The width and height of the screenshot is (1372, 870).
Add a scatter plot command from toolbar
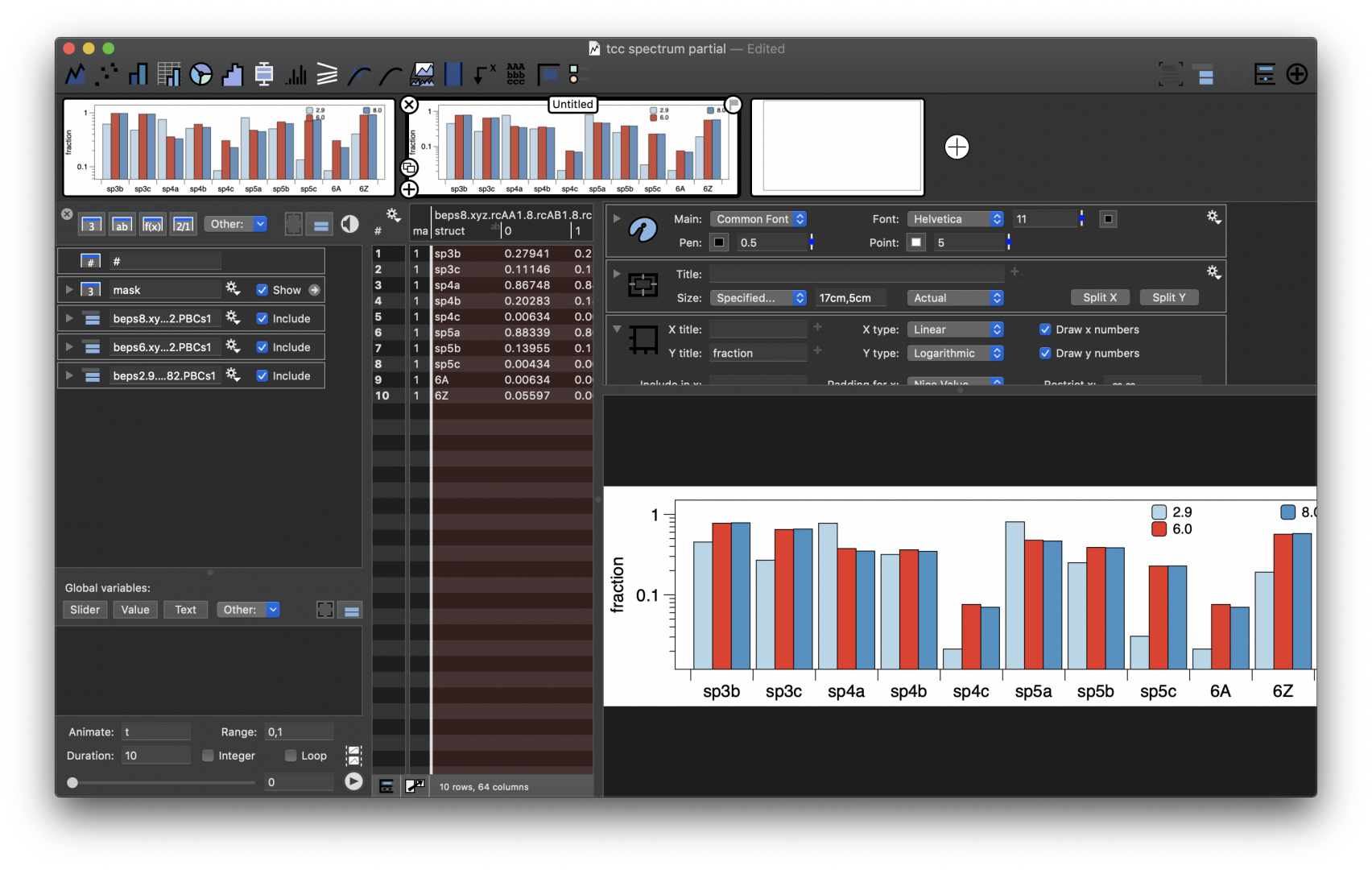(106, 75)
